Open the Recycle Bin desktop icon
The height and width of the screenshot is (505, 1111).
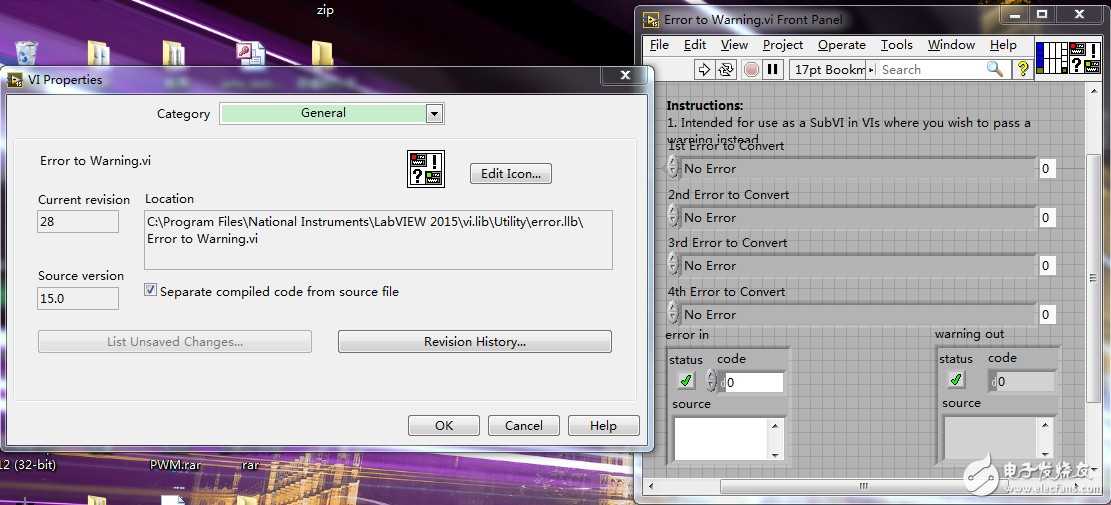26,53
